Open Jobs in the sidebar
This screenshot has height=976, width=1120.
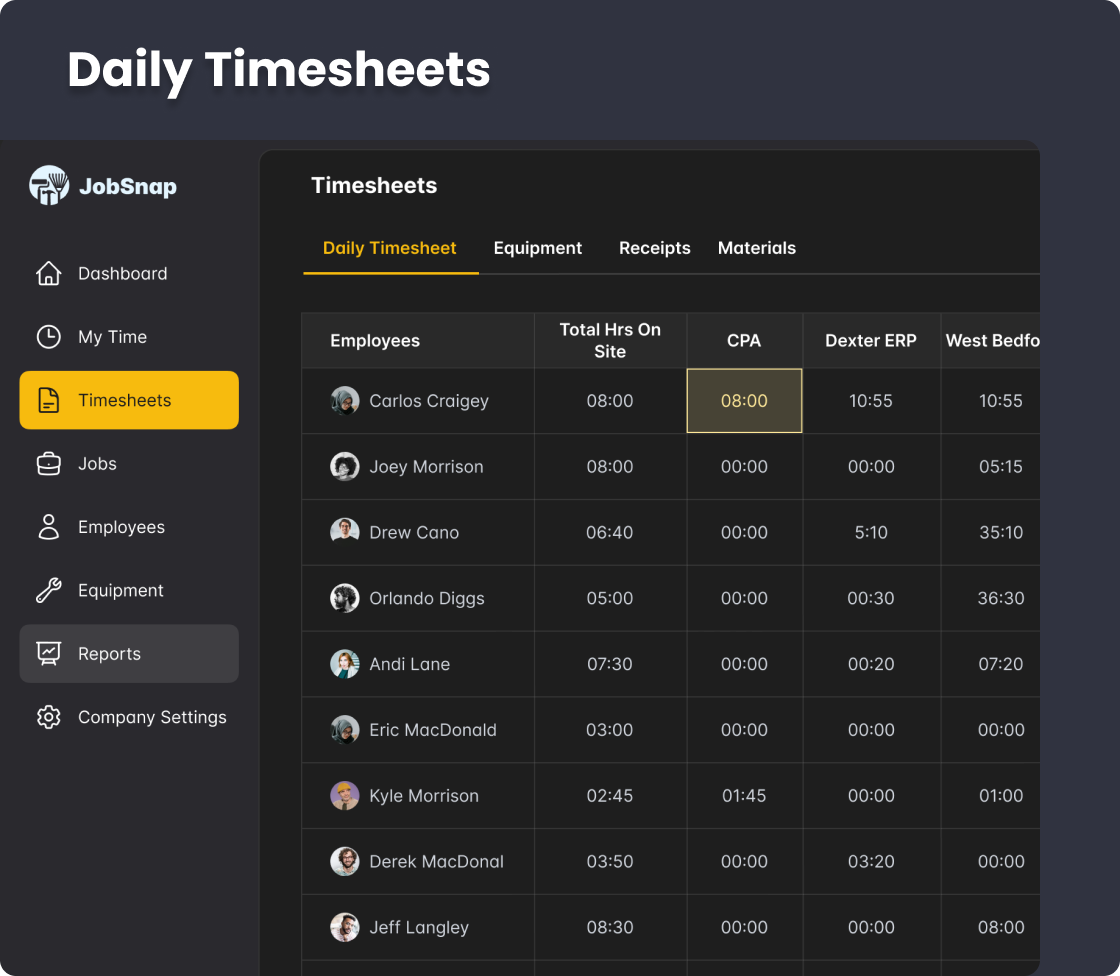[x=129, y=464]
